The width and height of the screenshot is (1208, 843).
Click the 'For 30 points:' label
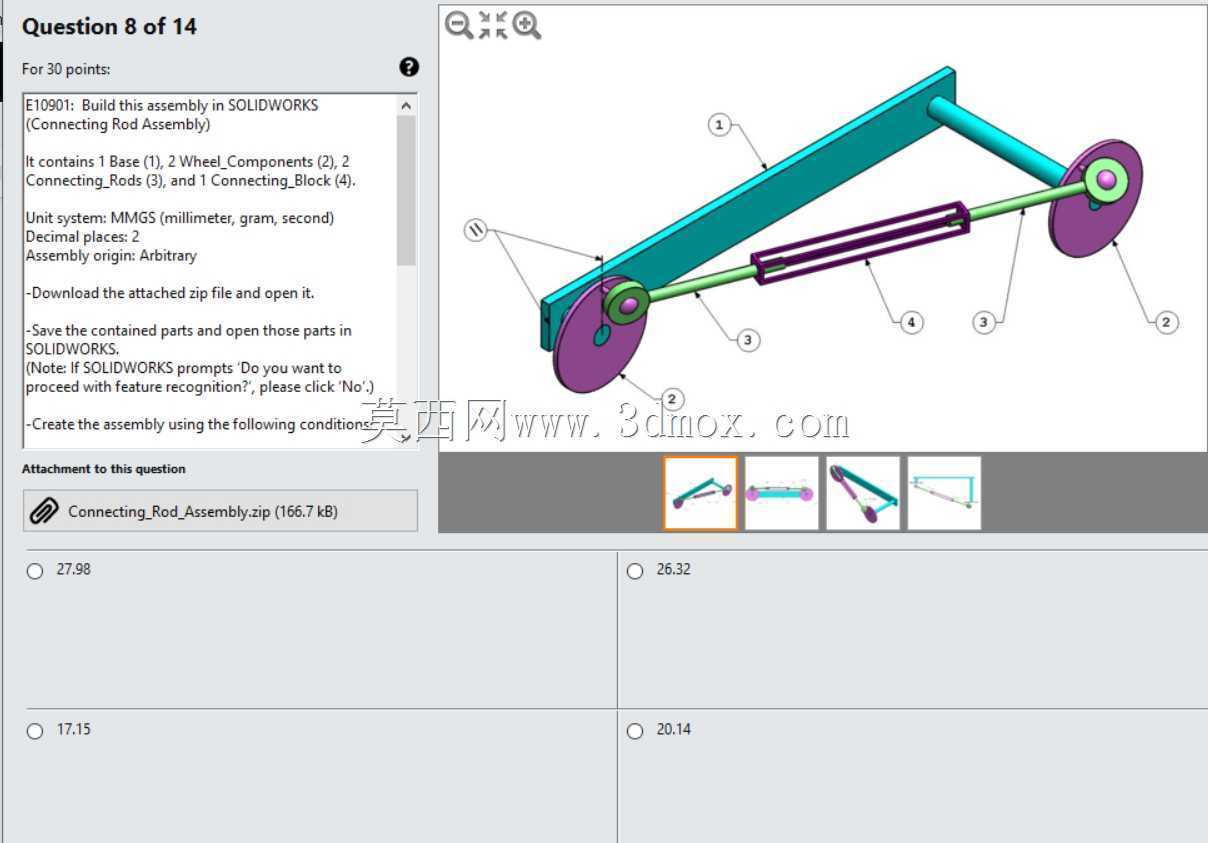pyautogui.click(x=66, y=69)
